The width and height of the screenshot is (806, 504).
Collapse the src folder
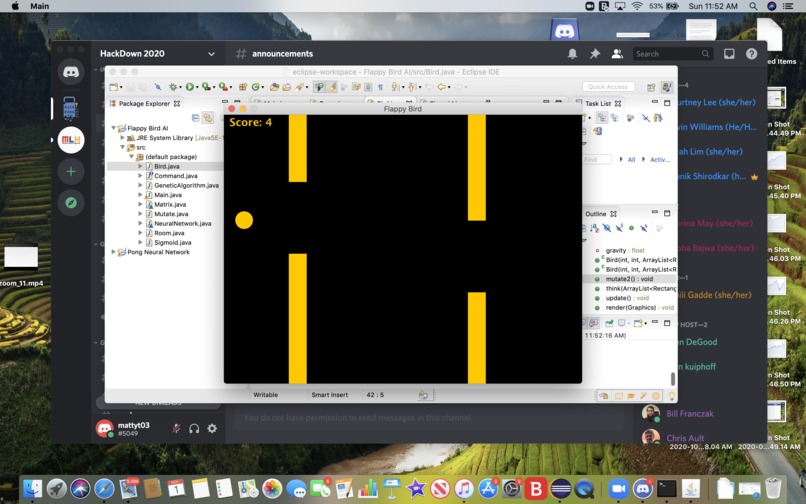coord(122,147)
